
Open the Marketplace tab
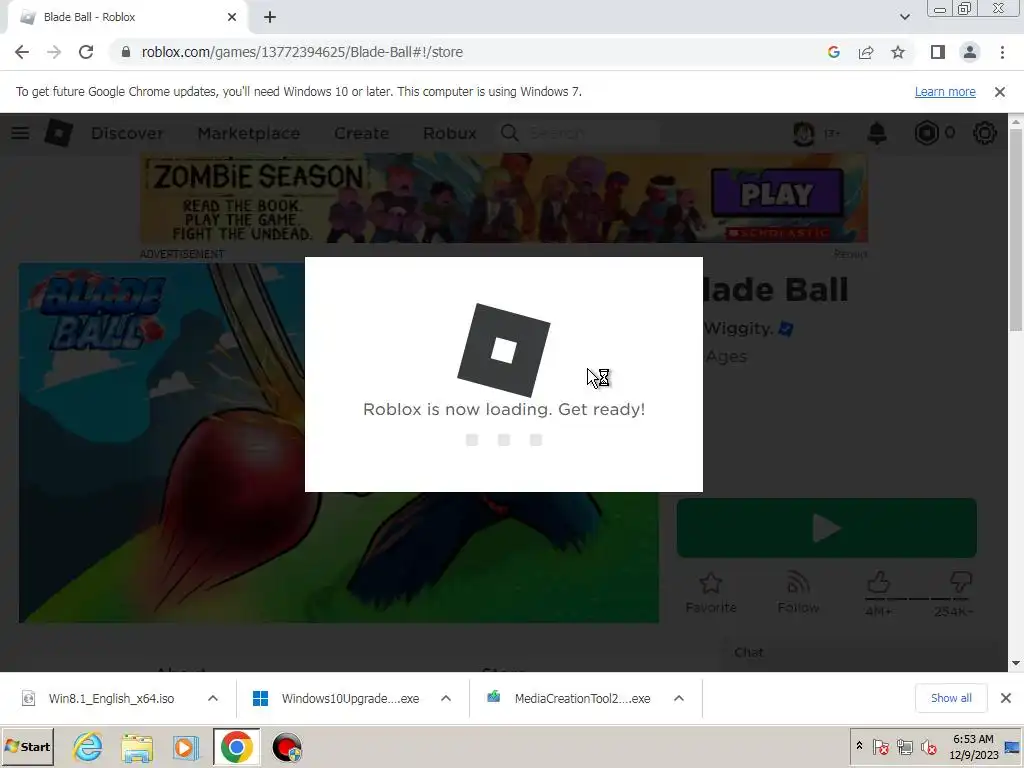pos(249,133)
